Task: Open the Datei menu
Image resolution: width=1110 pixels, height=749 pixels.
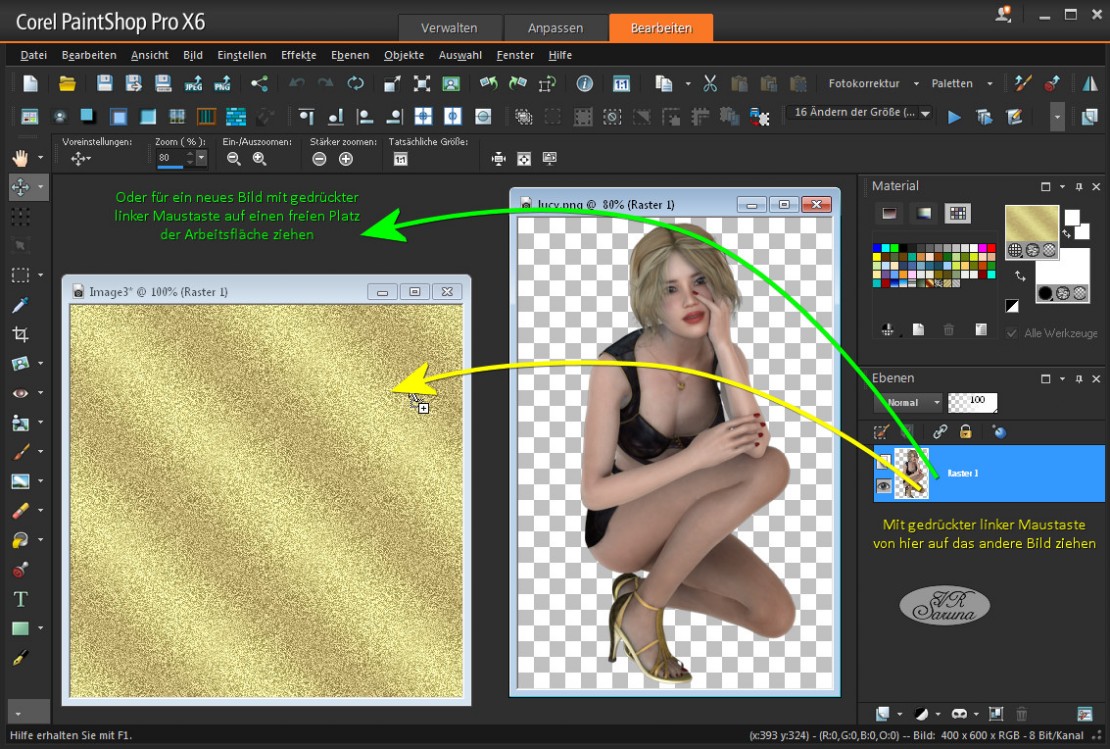Action: click(33, 55)
